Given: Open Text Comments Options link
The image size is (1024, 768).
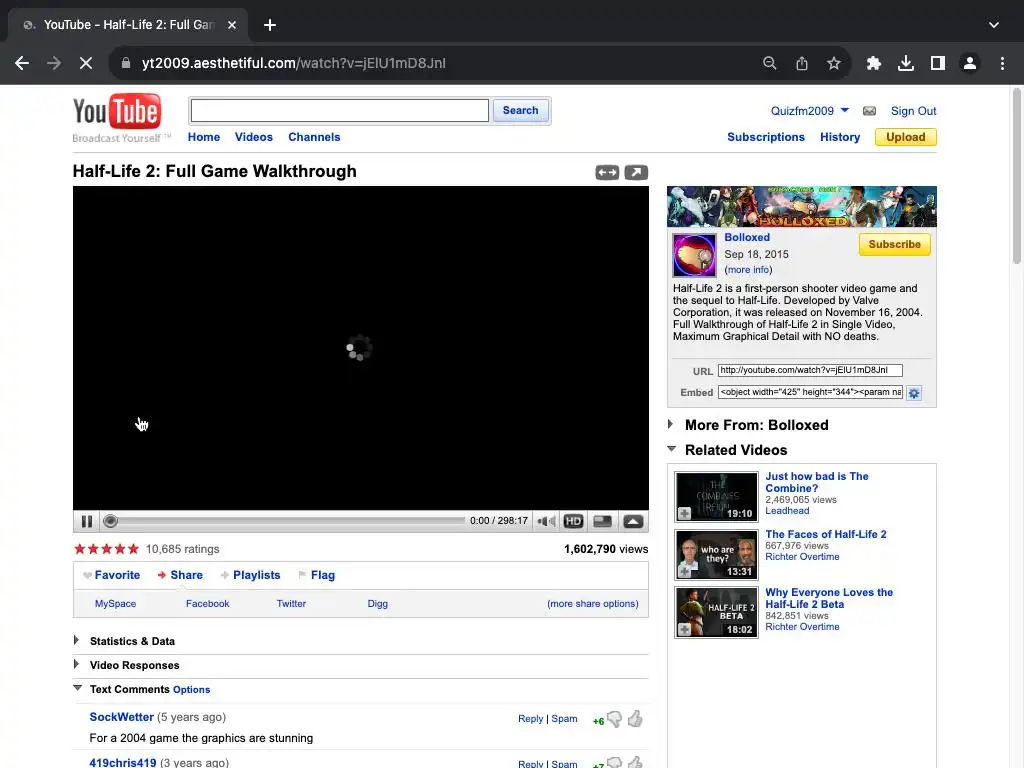Looking at the screenshot, I should tap(191, 690).
